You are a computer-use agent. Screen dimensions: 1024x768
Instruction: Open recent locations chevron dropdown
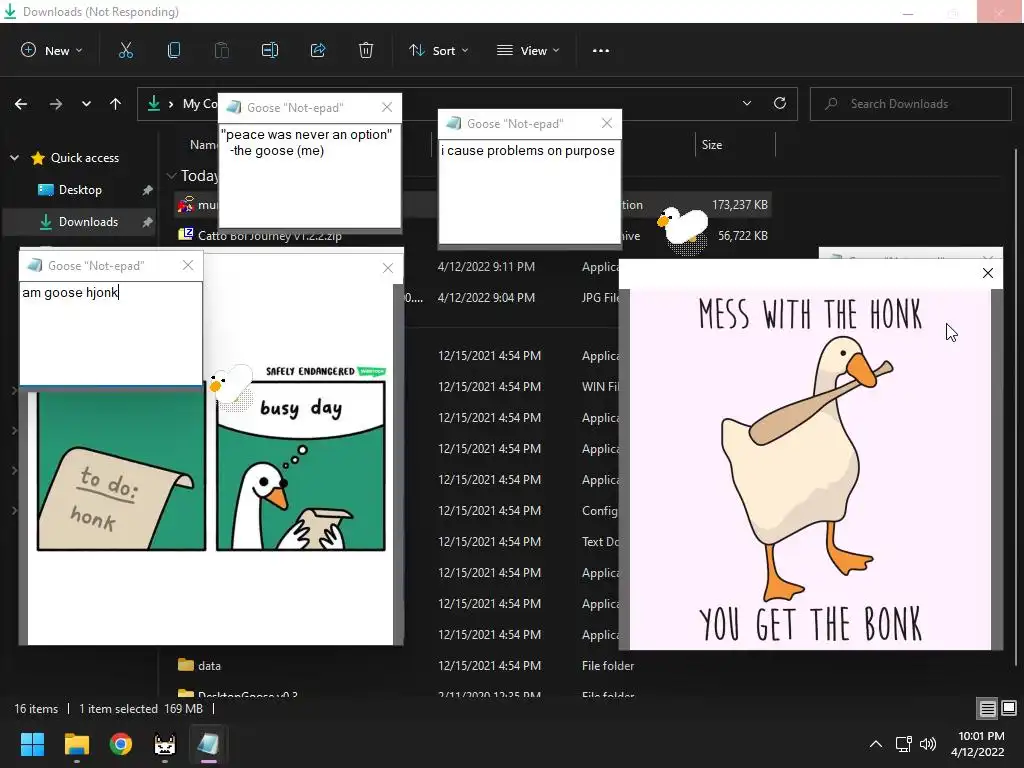pos(86,104)
